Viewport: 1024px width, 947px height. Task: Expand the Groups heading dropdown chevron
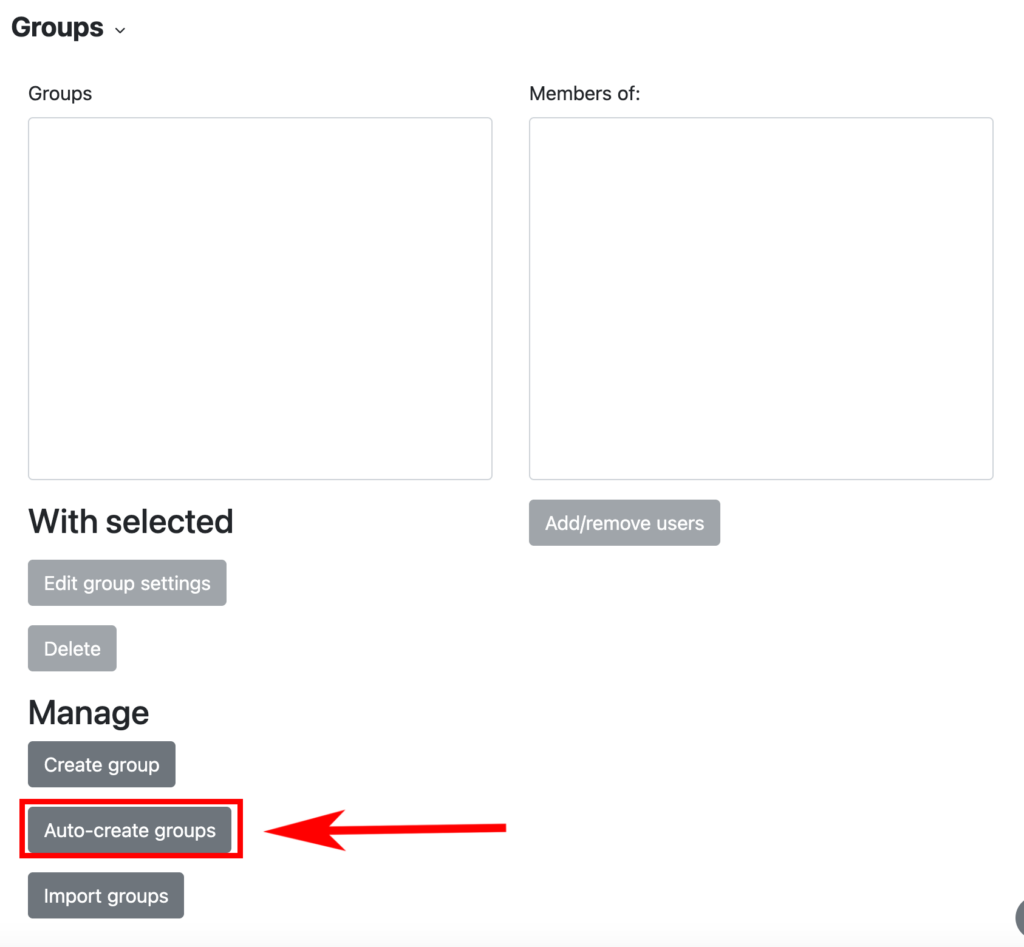(120, 30)
